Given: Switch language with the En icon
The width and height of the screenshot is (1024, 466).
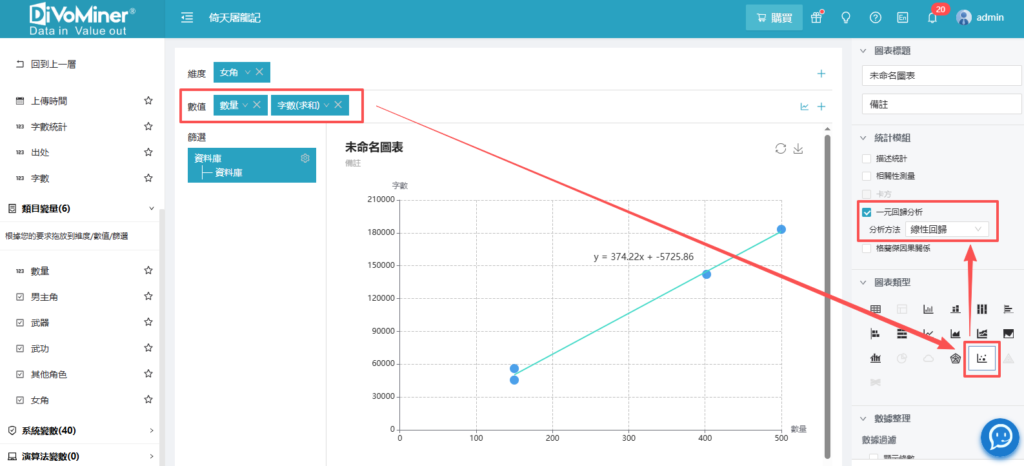Looking at the screenshot, I should pyautogui.click(x=903, y=17).
